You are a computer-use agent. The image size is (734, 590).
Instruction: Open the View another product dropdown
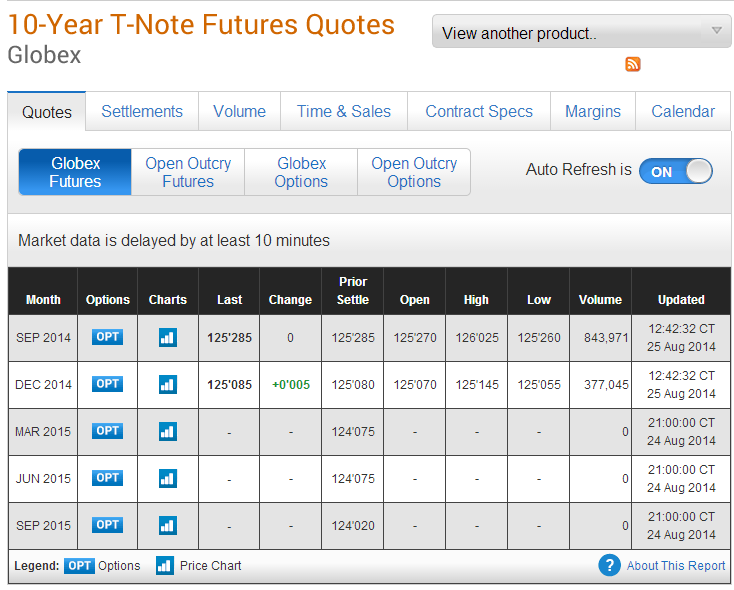point(581,32)
